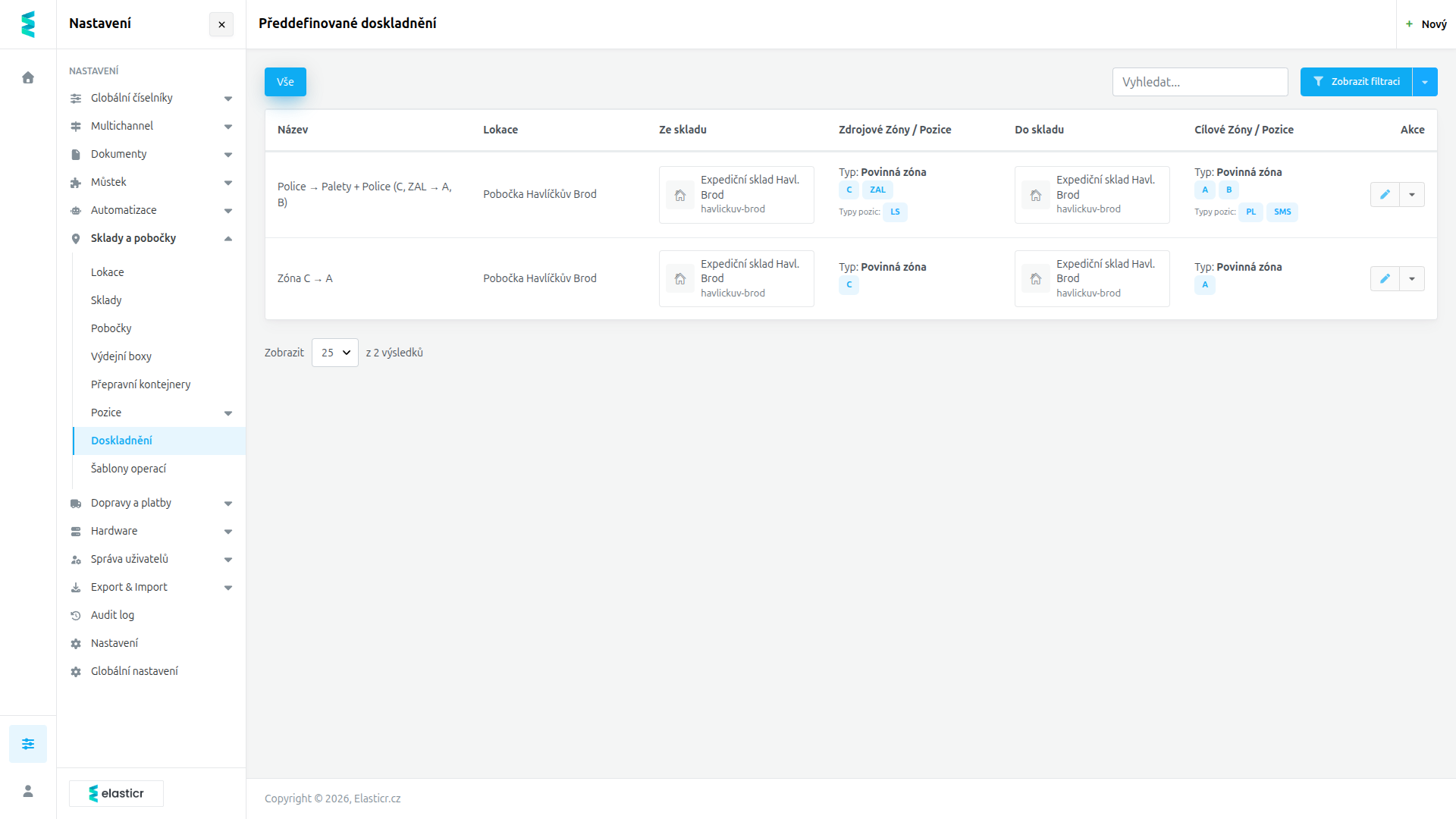Screen dimensions: 1456x819
Task: Open the results per page dropdown
Action: point(335,353)
